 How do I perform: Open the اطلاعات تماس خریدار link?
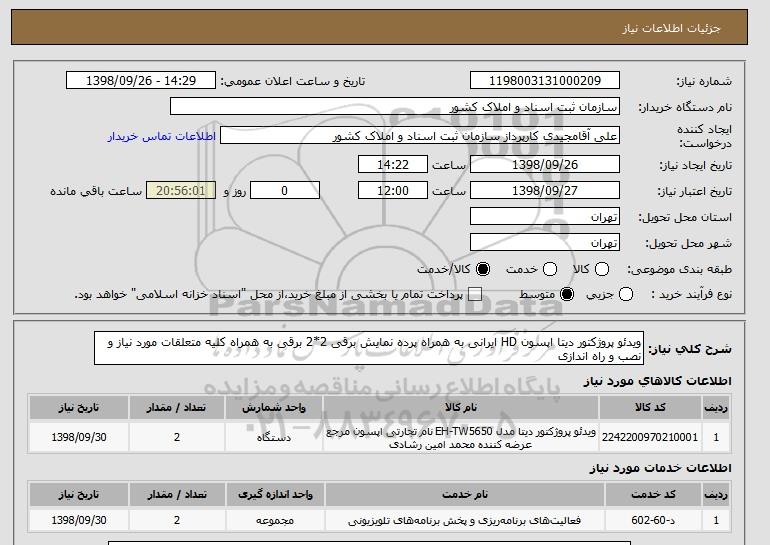162,136
